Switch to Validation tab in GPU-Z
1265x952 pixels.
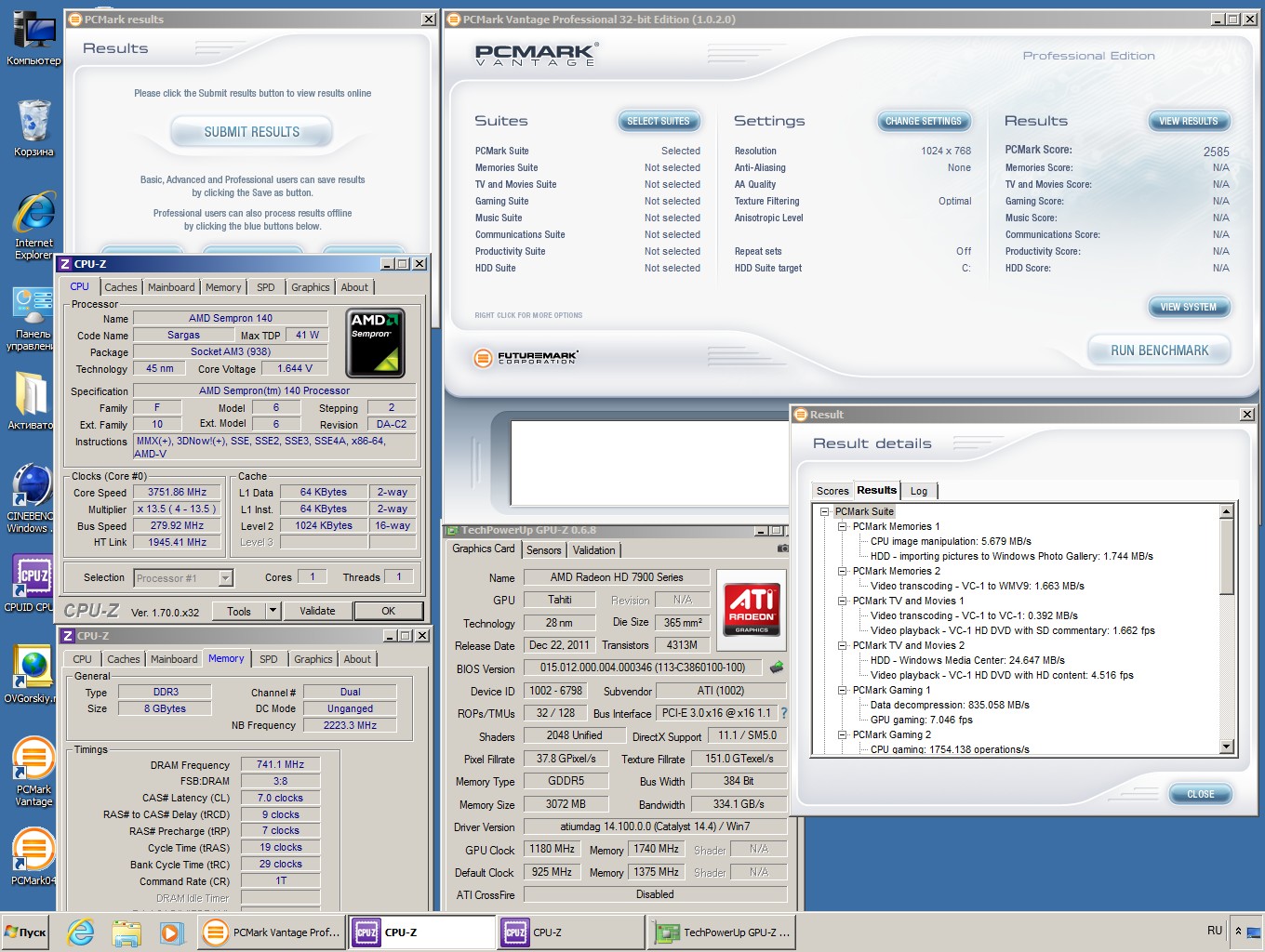pyautogui.click(x=593, y=550)
